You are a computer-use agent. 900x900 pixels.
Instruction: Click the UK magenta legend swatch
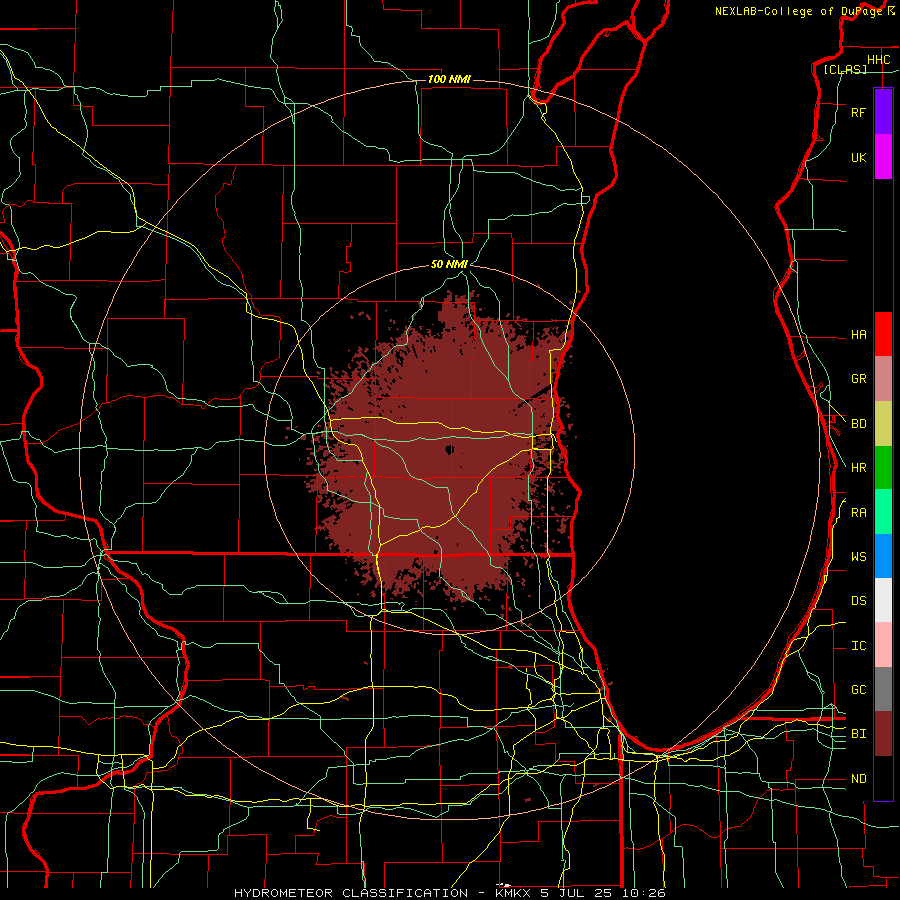(883, 157)
